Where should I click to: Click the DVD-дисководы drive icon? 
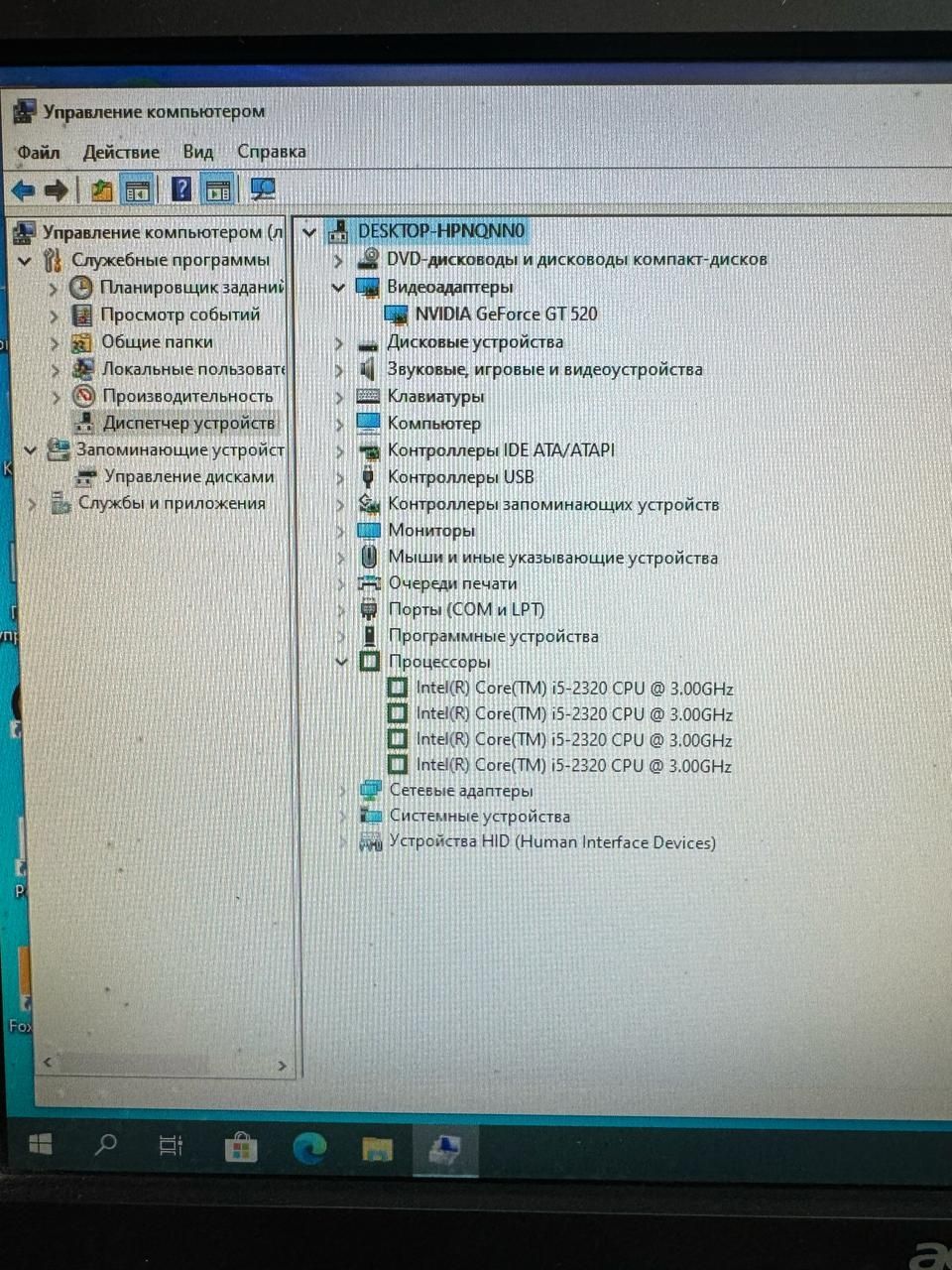click(x=368, y=259)
